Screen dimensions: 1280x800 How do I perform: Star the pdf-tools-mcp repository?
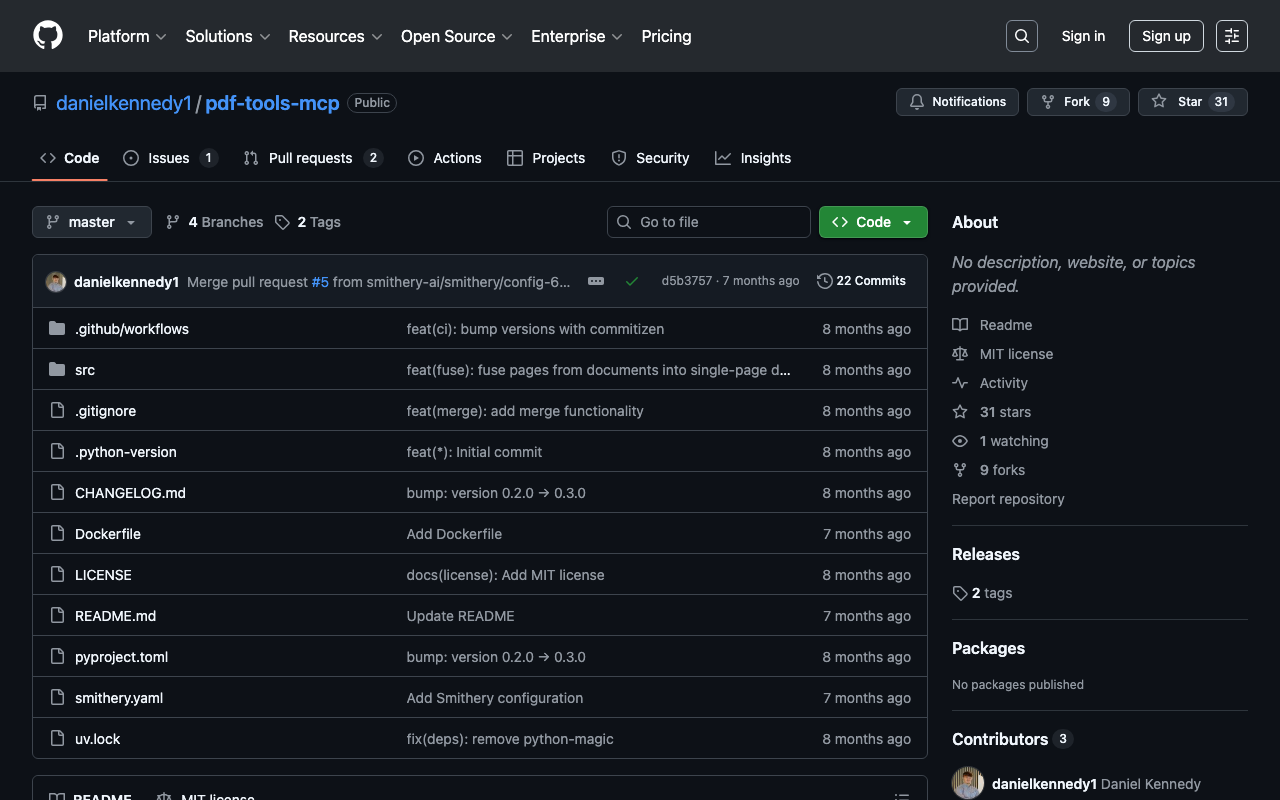click(x=1192, y=102)
